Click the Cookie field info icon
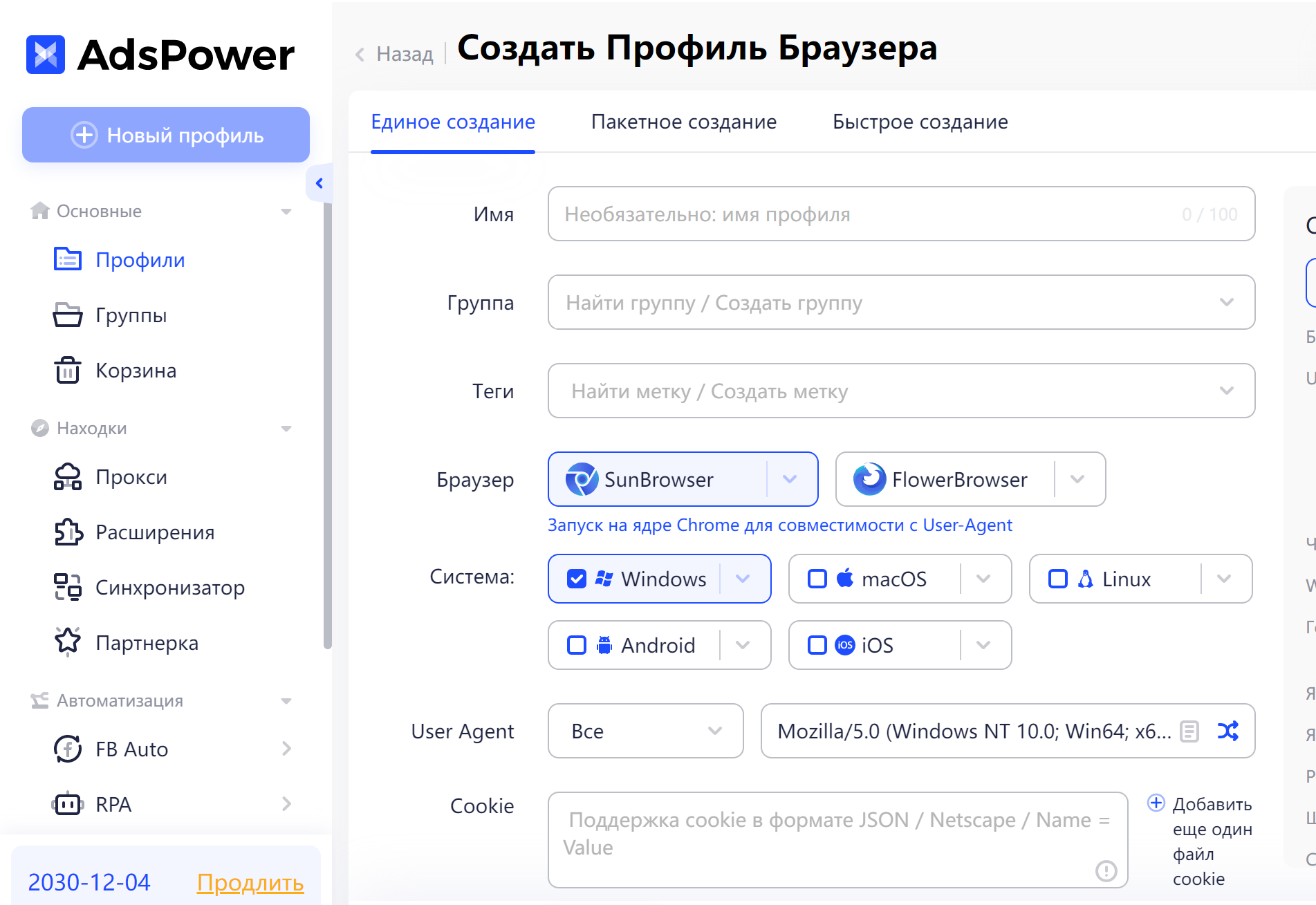This screenshot has width=1316, height=905. coord(1106,870)
